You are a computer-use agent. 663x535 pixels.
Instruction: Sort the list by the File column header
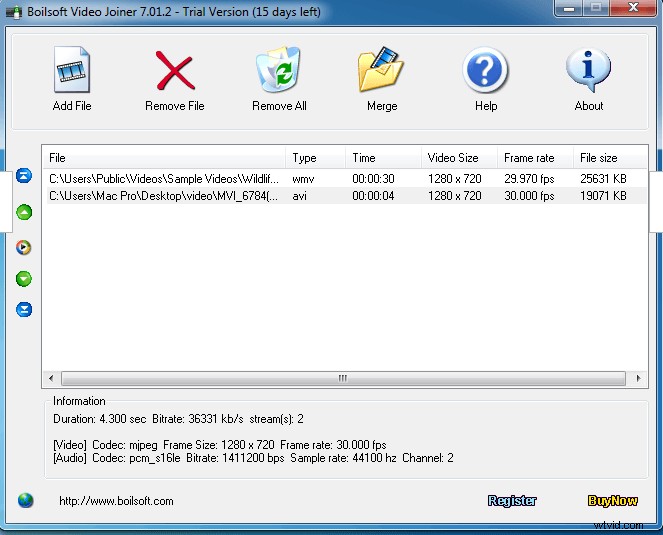point(164,158)
